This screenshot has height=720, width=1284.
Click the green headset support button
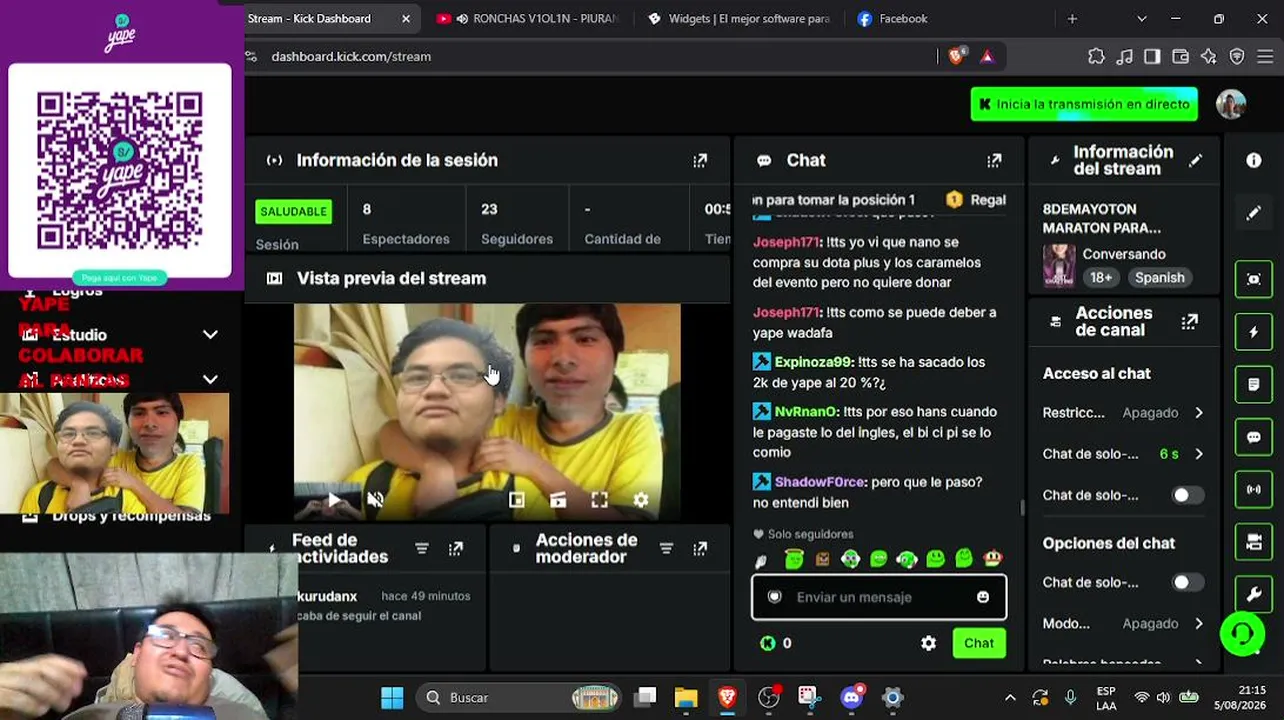click(1242, 634)
